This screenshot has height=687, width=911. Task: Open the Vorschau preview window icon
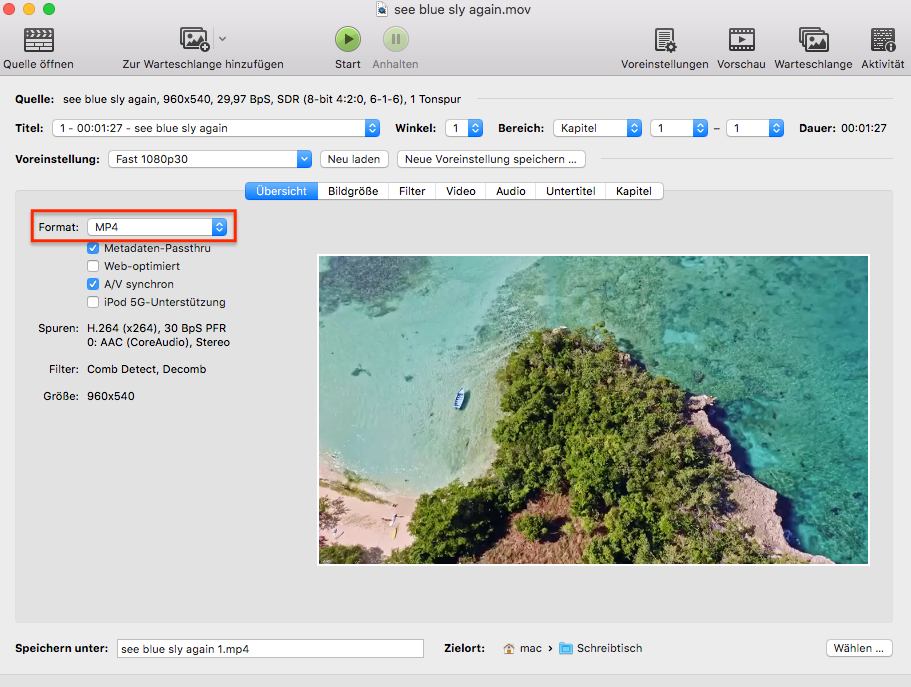pos(741,40)
